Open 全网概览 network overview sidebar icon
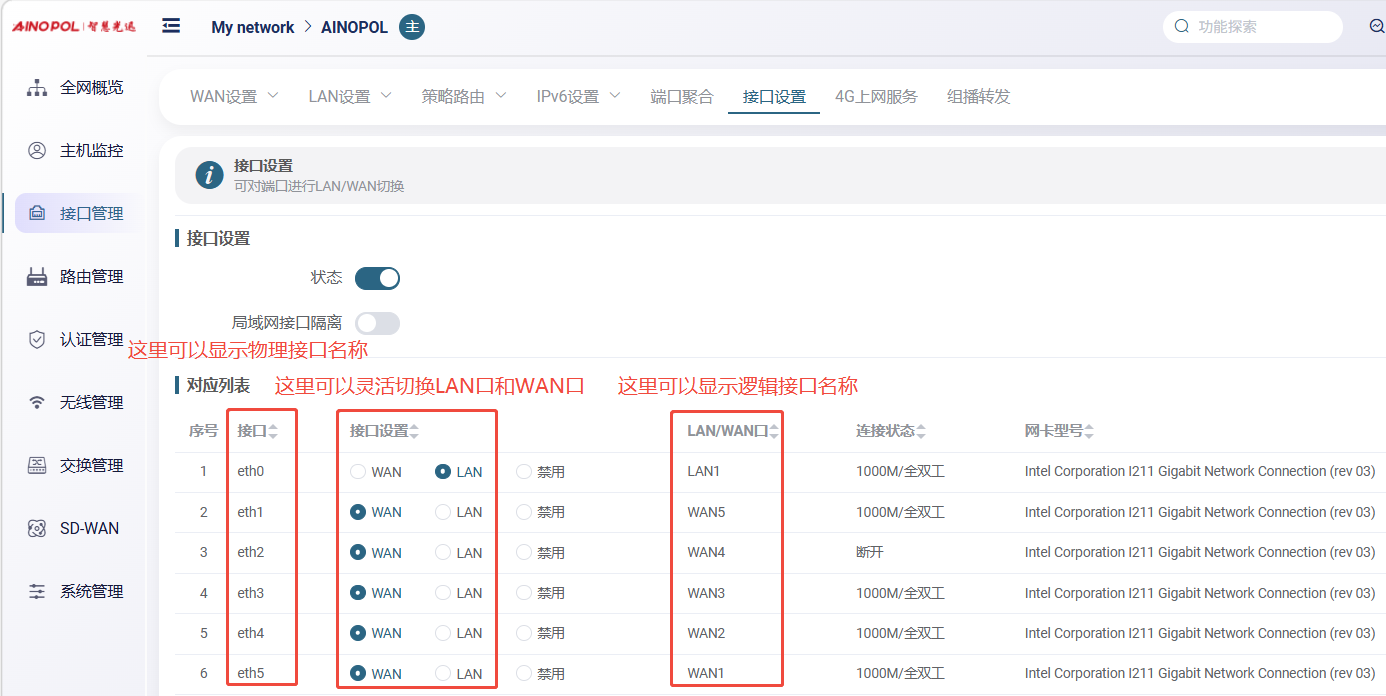This screenshot has height=696, width=1386. click(37, 88)
